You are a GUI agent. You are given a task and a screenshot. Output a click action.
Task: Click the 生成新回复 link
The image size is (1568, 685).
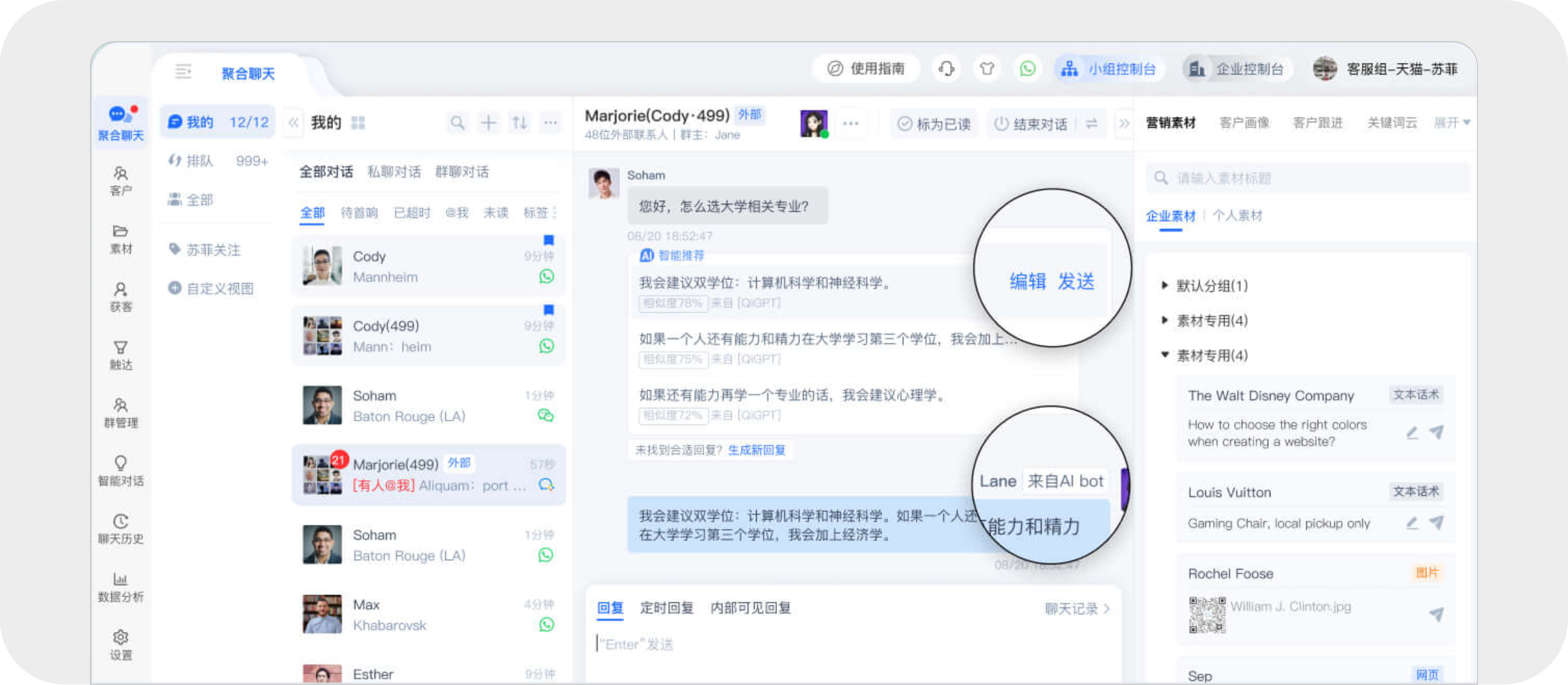757,450
